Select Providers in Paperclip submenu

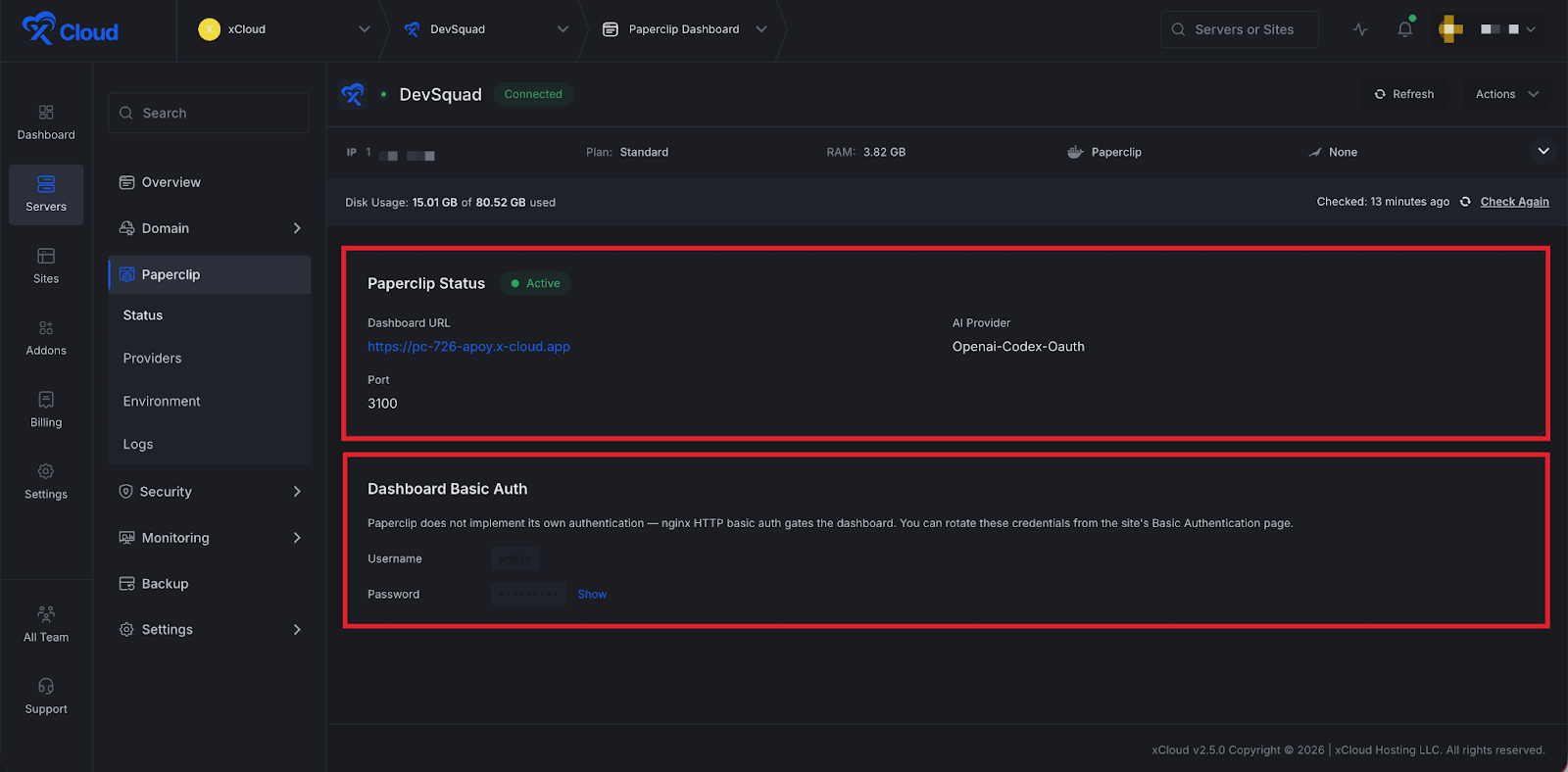click(x=153, y=359)
